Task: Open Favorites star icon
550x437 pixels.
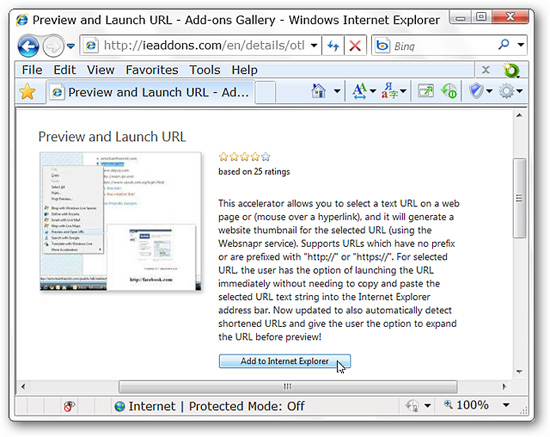Action: click(x=27, y=92)
